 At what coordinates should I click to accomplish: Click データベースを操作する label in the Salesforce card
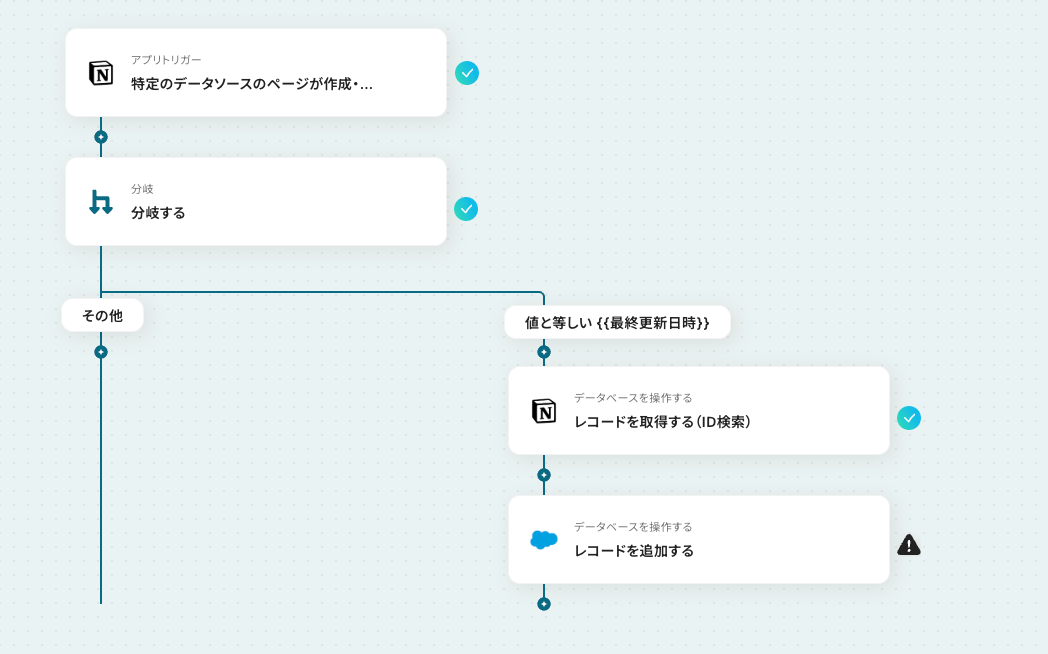(x=633, y=527)
